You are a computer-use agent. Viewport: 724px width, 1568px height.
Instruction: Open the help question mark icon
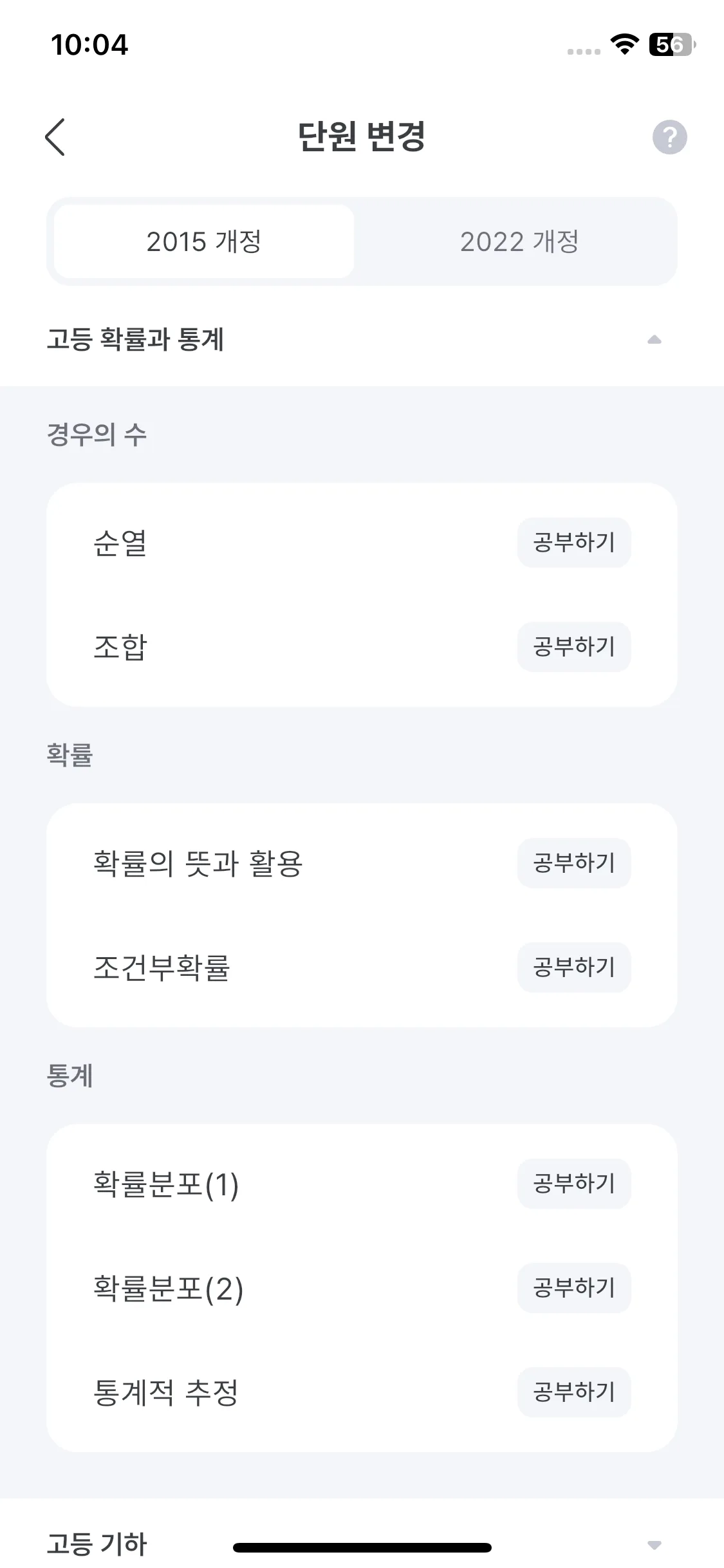[669, 137]
